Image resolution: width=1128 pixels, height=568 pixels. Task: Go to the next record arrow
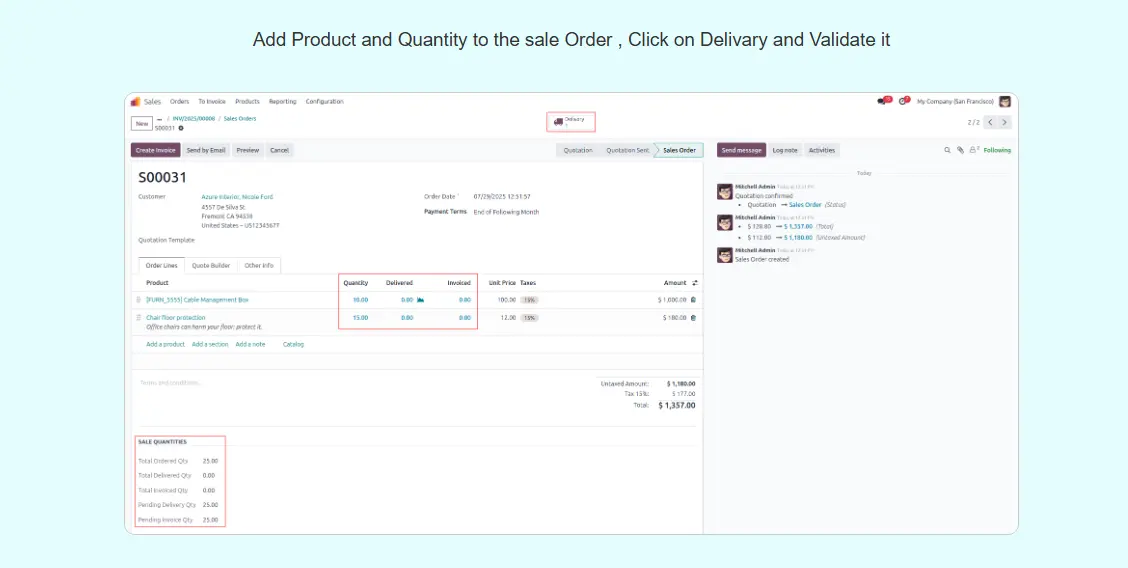coord(1004,122)
